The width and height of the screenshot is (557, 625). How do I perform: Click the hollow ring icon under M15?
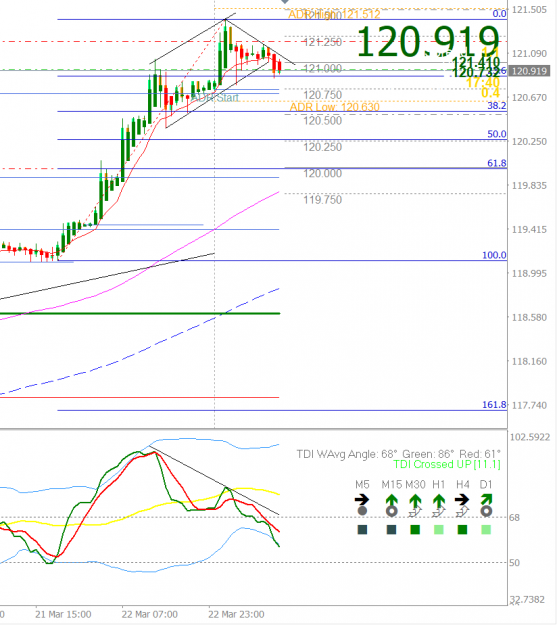[x=392, y=511]
